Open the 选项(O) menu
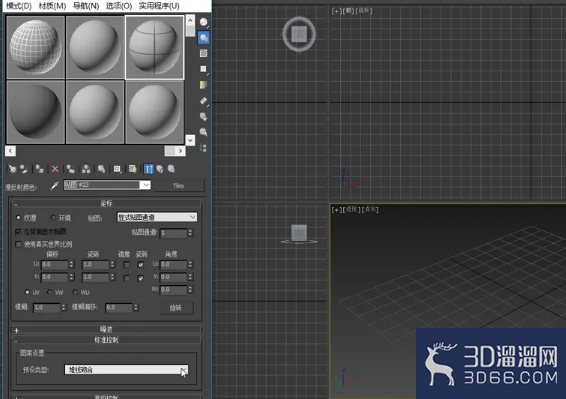566x399 pixels. pyautogui.click(x=119, y=6)
